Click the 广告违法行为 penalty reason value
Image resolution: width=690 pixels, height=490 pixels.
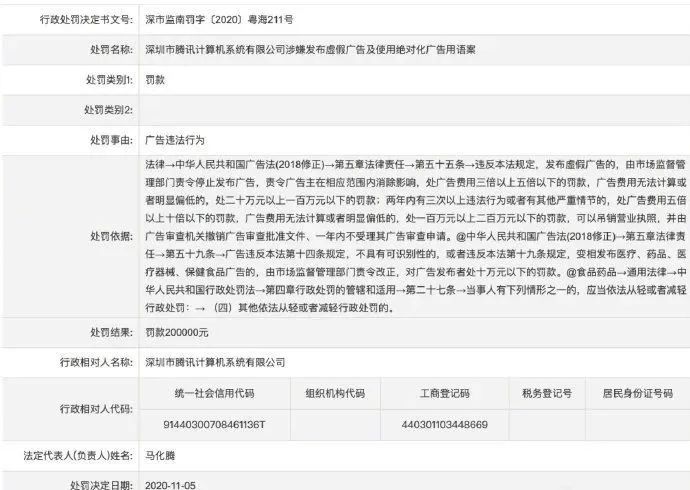tap(175, 141)
